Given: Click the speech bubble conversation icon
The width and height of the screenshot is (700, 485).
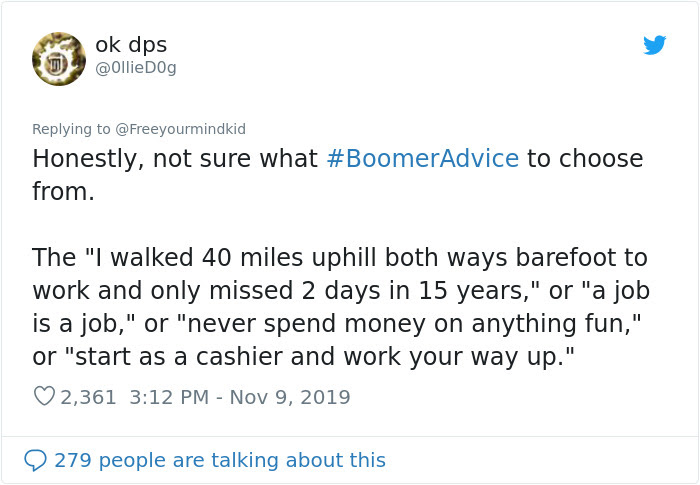Looking at the screenshot, I should pyautogui.click(x=35, y=460).
